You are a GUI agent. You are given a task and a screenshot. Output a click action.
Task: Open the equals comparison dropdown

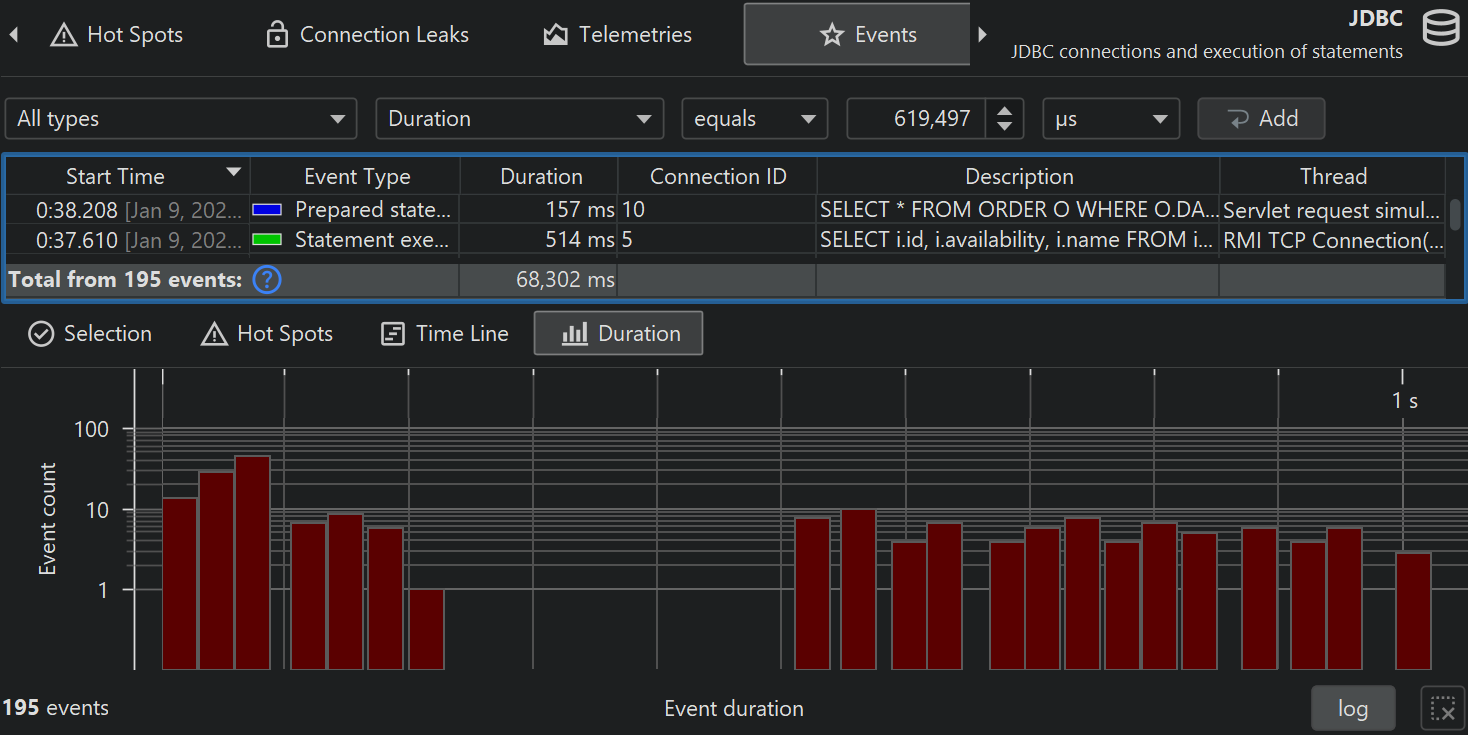click(x=754, y=119)
